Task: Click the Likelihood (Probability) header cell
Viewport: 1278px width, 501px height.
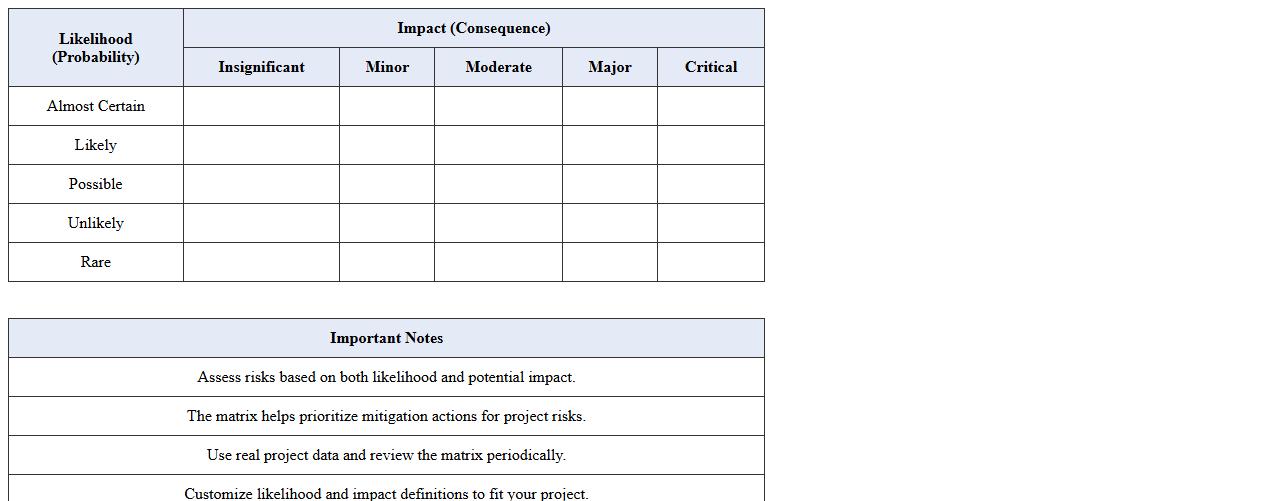Action: [x=96, y=48]
